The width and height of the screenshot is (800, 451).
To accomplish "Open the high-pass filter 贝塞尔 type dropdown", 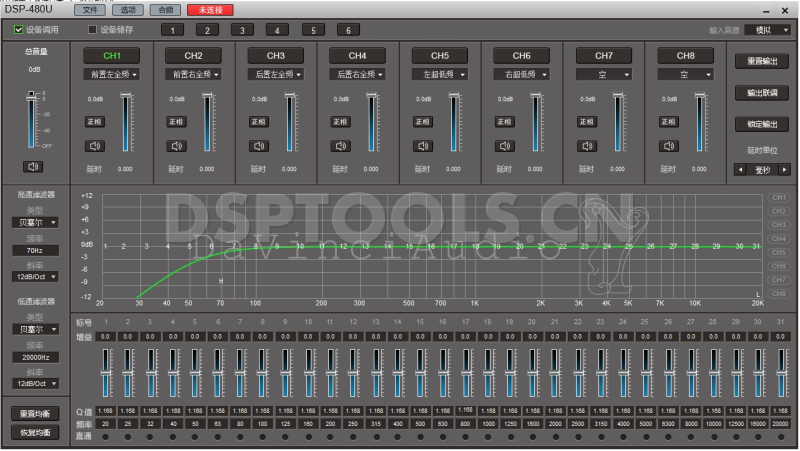I will pos(35,223).
